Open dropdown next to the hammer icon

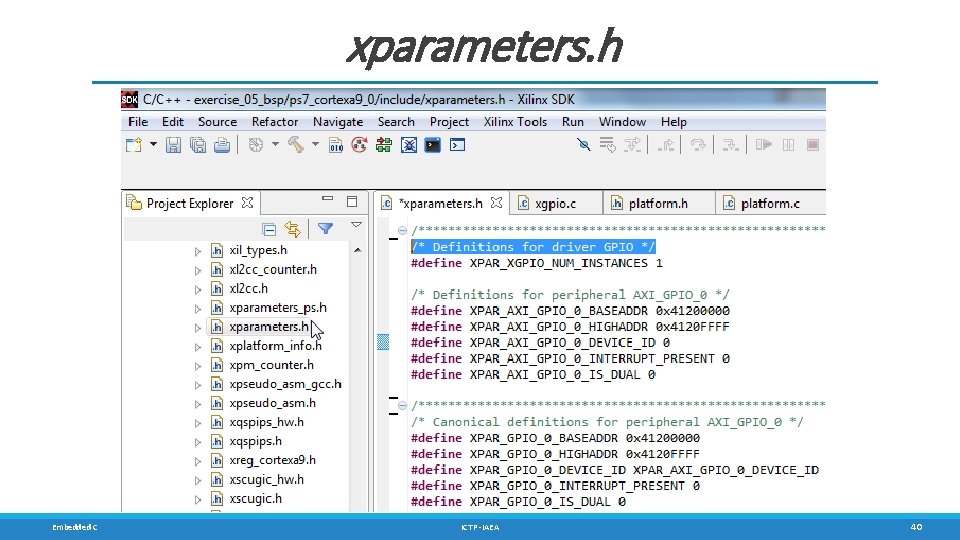pyautogui.click(x=315, y=144)
